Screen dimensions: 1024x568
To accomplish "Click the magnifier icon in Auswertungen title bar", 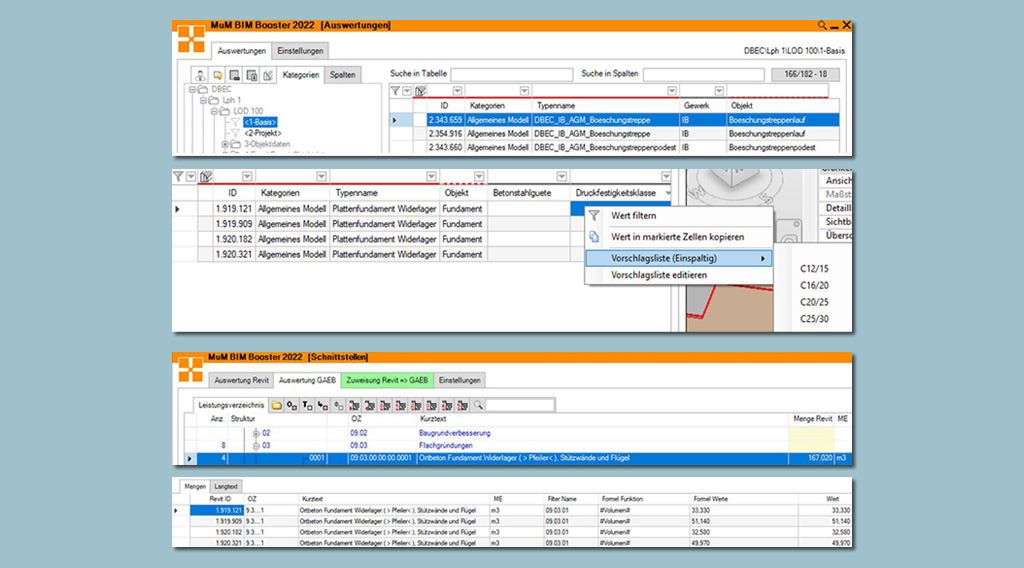I will (x=822, y=25).
